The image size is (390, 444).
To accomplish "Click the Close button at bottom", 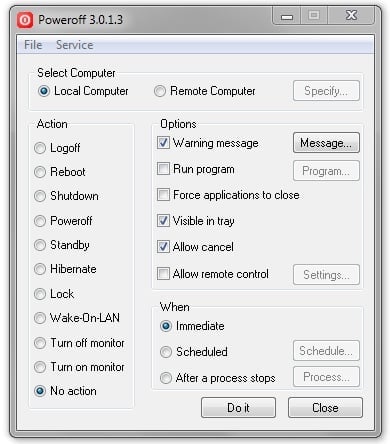I will point(325,407).
